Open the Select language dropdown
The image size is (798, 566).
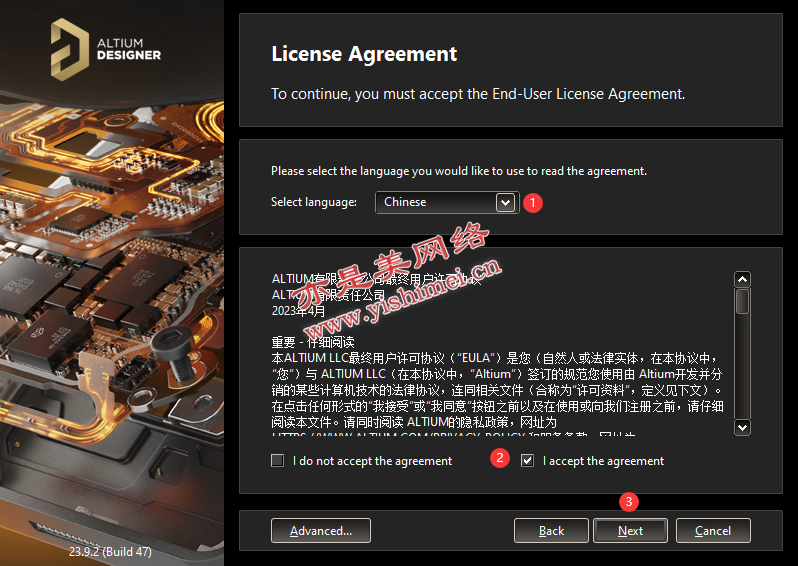(447, 202)
